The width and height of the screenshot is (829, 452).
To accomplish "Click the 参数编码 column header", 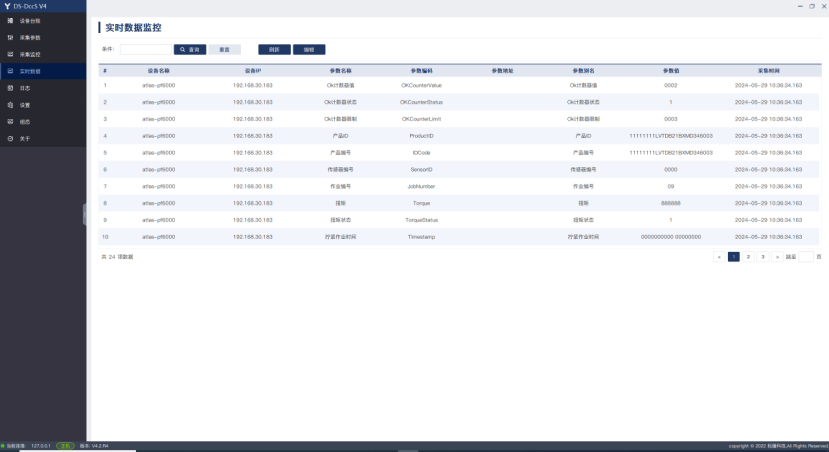I will [x=421, y=71].
